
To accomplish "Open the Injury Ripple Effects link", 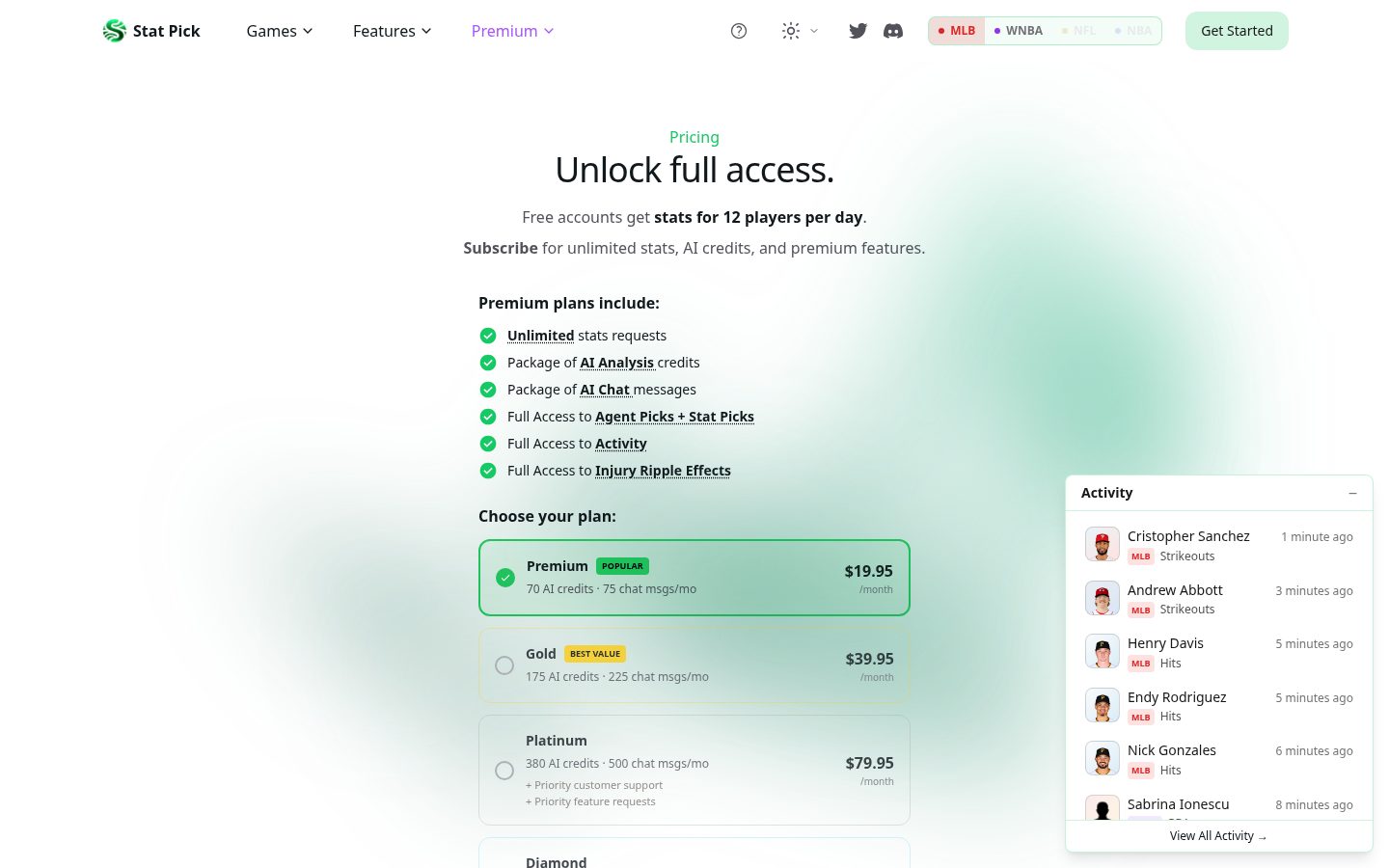I will click(663, 471).
